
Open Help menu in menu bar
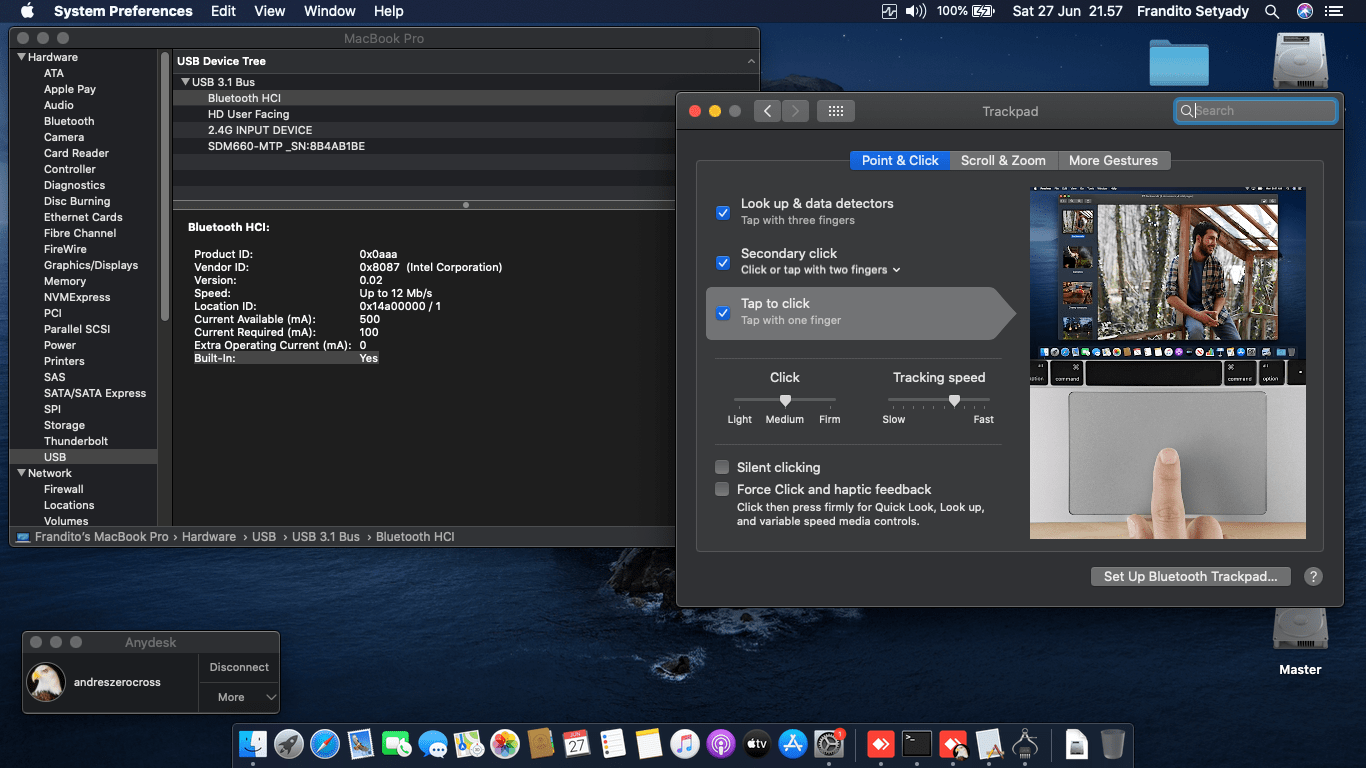388,11
